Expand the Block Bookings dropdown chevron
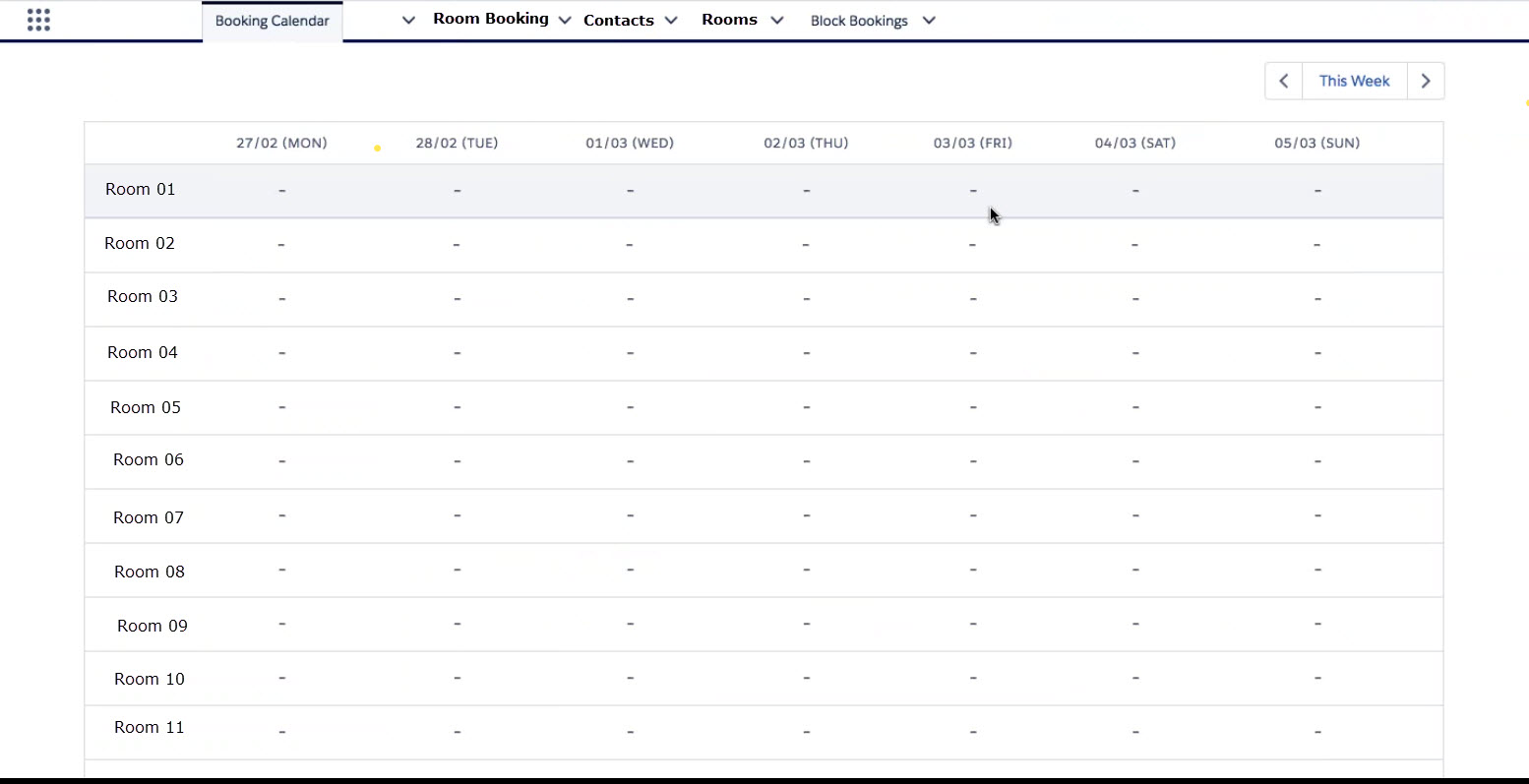The image size is (1529, 784). [929, 21]
